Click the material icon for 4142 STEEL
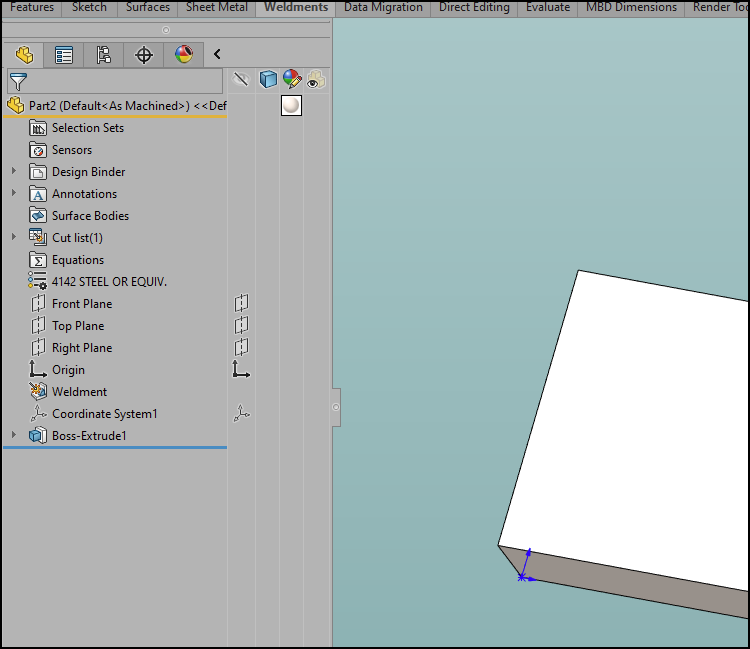Viewport: 750px width, 649px height. point(37,281)
